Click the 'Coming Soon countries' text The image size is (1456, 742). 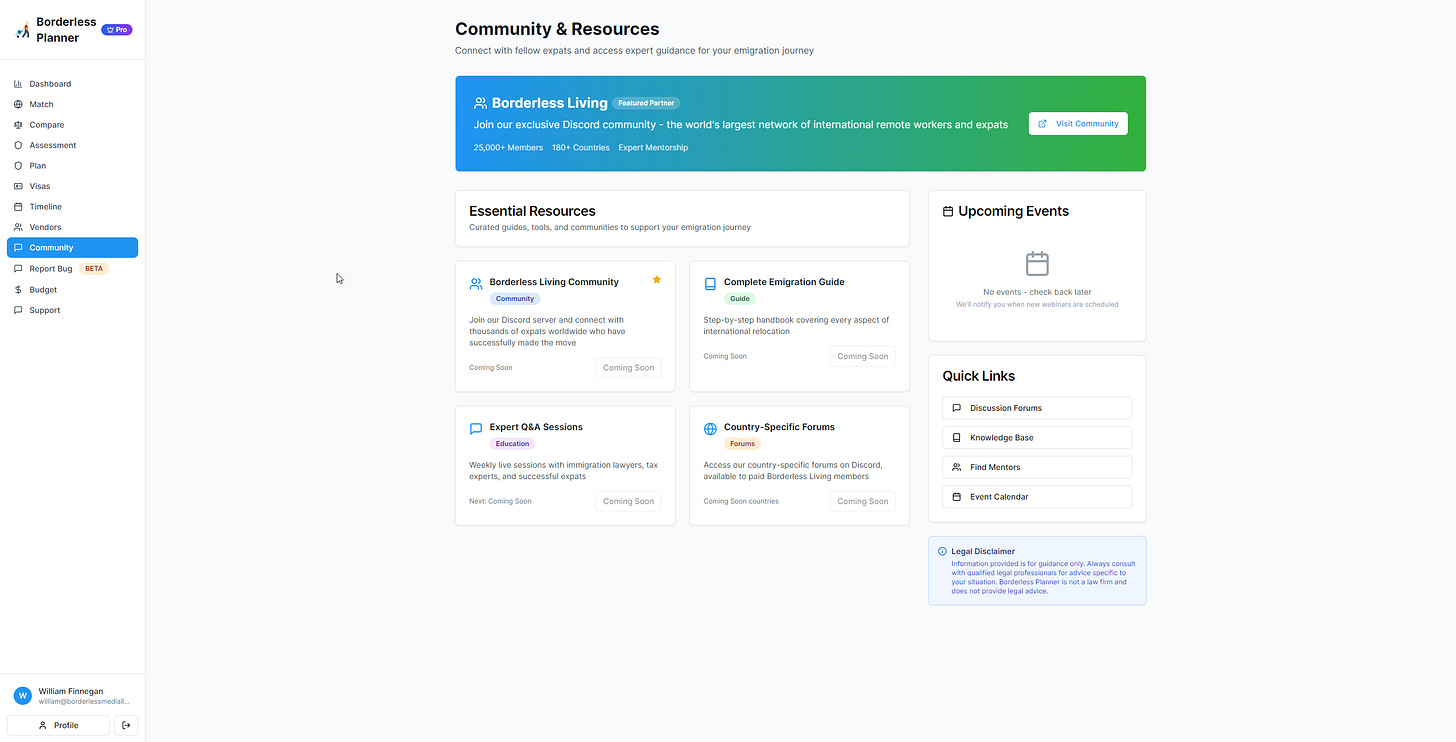click(741, 501)
